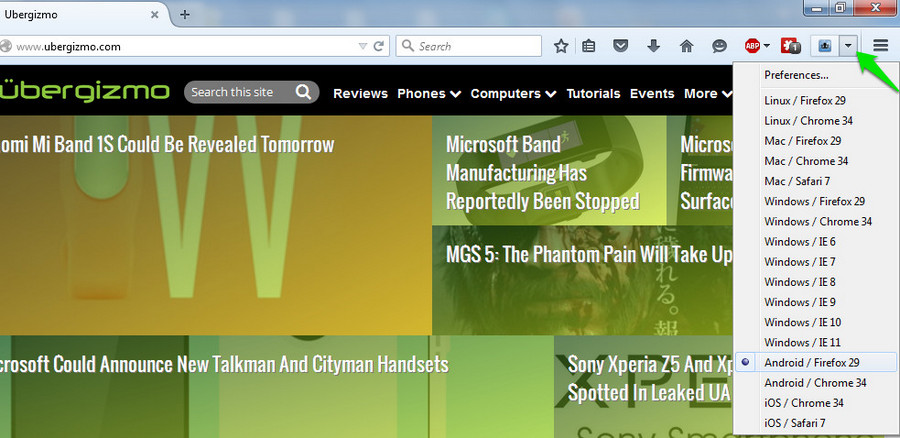Expand the More navigation menu
This screenshot has width=900, height=438.
tap(708, 94)
